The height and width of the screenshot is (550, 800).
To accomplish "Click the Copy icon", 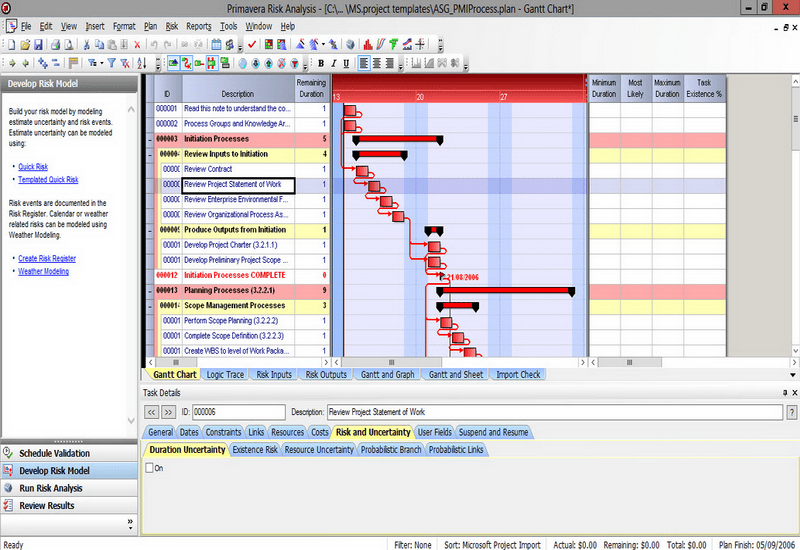I will (x=99, y=45).
